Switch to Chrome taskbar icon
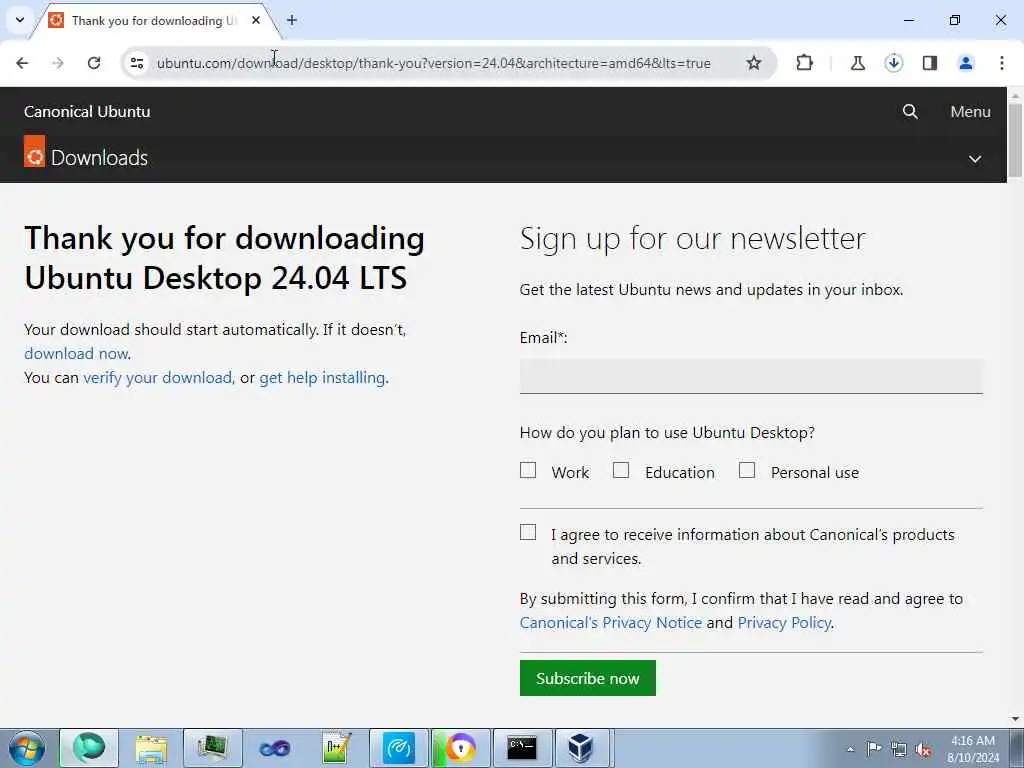 pyautogui.click(x=460, y=748)
